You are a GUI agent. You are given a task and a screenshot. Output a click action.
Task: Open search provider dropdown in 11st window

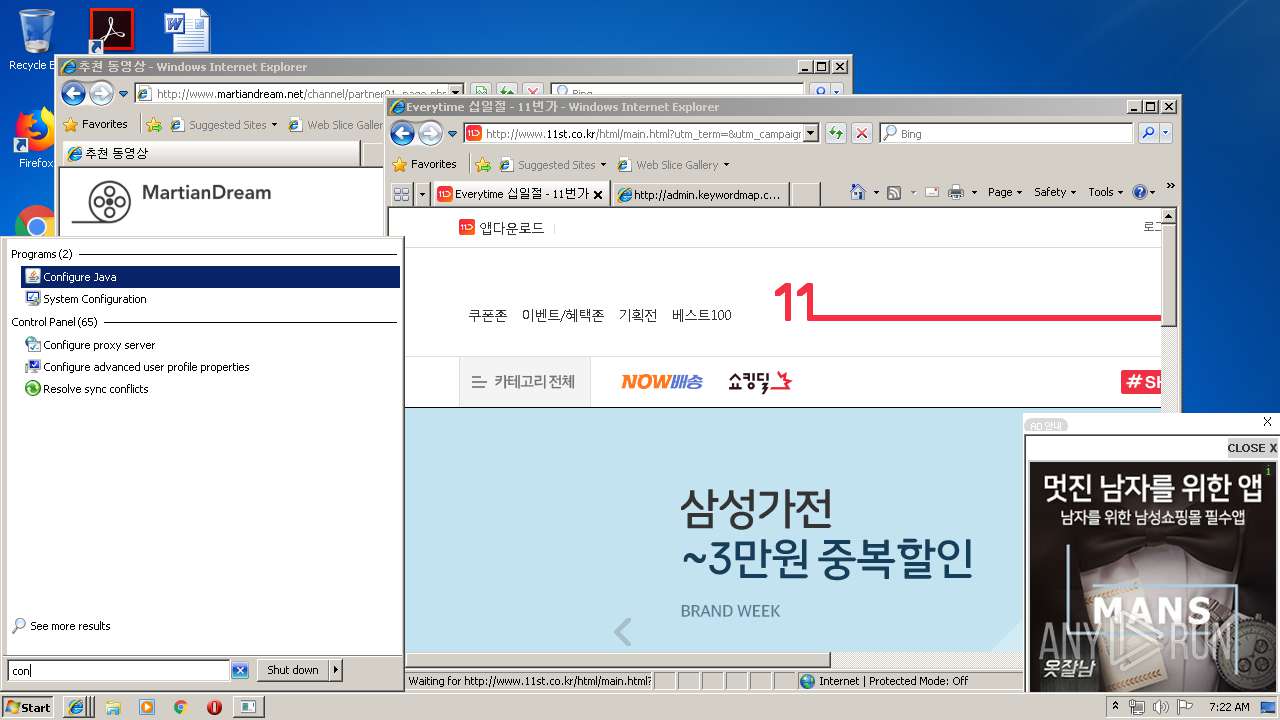coord(1165,133)
